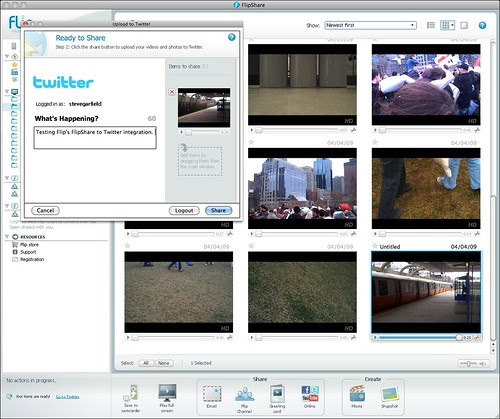Log out of Twitter with the Logout button
This screenshot has width=500, height=419.
184,210
